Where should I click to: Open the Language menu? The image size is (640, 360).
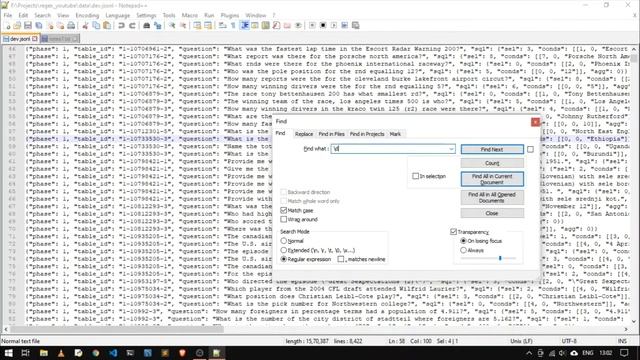118,16
